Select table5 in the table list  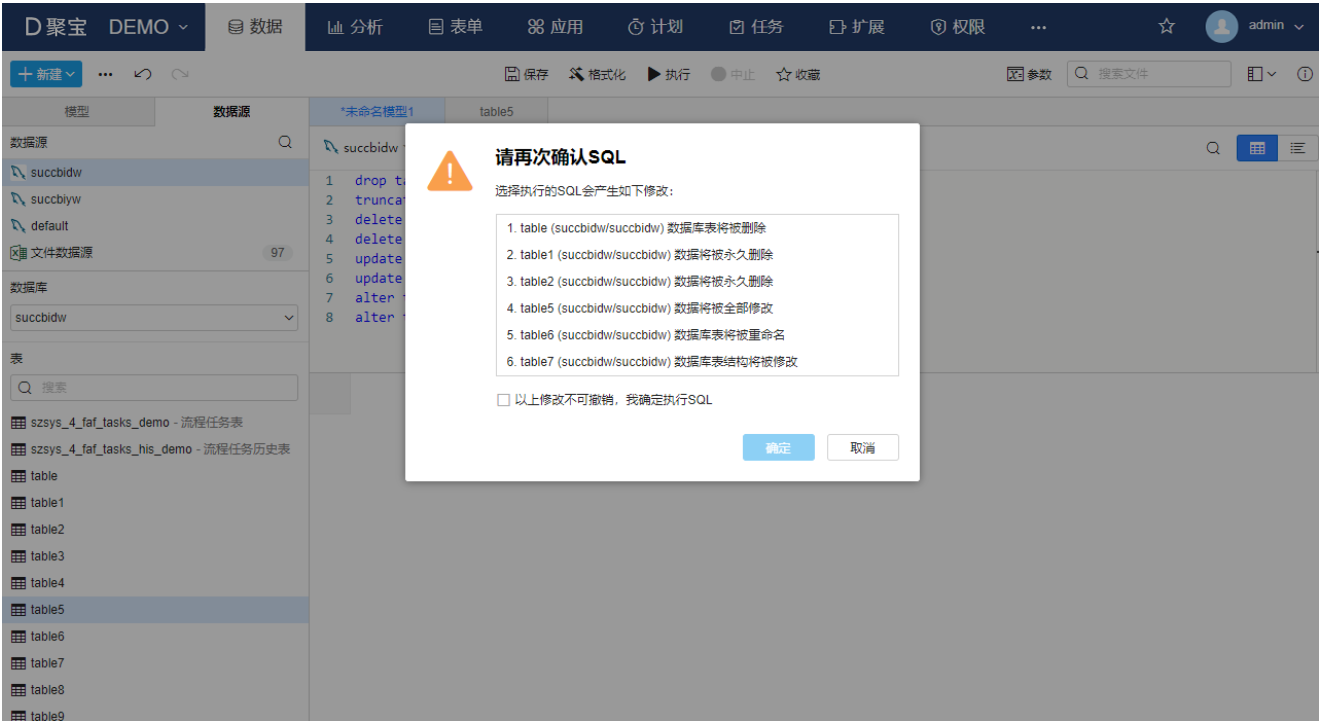(x=154, y=610)
